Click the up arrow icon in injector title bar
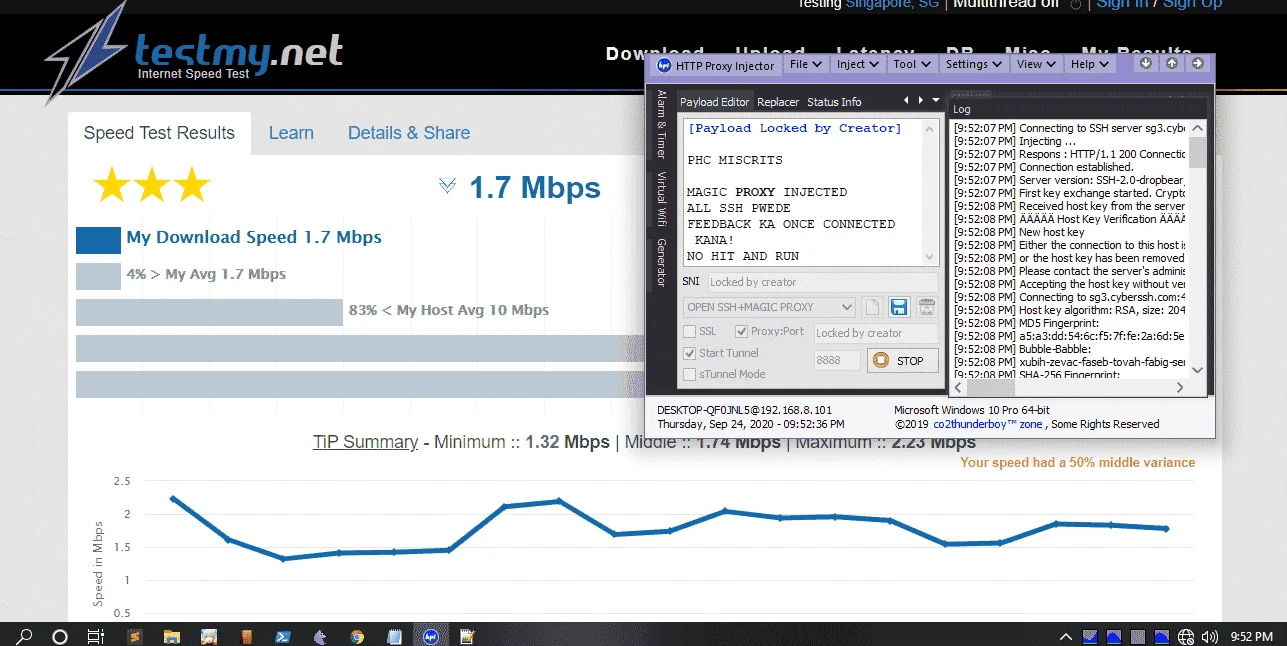Screen dimensions: 1287x646 (1172, 63)
